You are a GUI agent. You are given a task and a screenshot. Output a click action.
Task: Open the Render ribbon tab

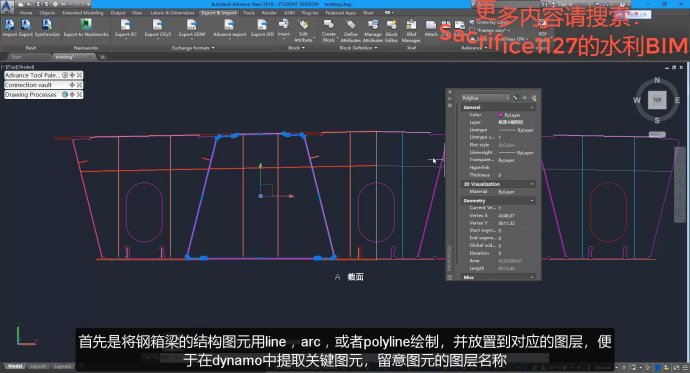coord(269,13)
